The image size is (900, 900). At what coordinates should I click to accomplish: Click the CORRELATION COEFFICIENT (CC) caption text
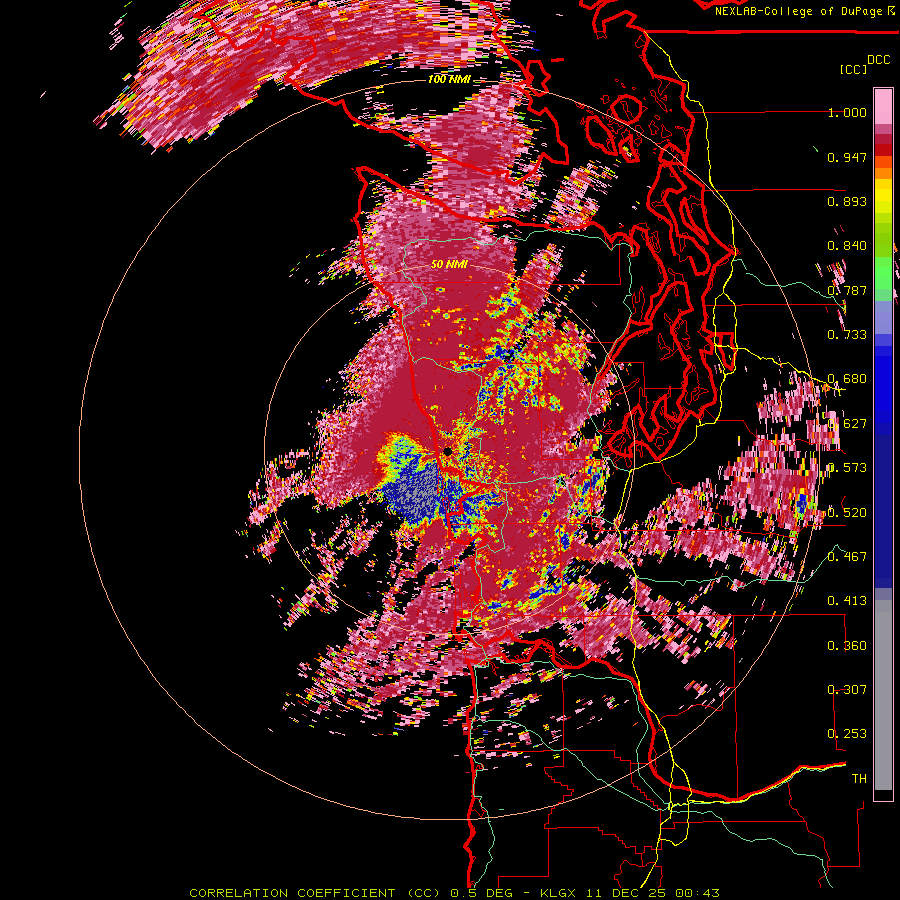point(315,893)
